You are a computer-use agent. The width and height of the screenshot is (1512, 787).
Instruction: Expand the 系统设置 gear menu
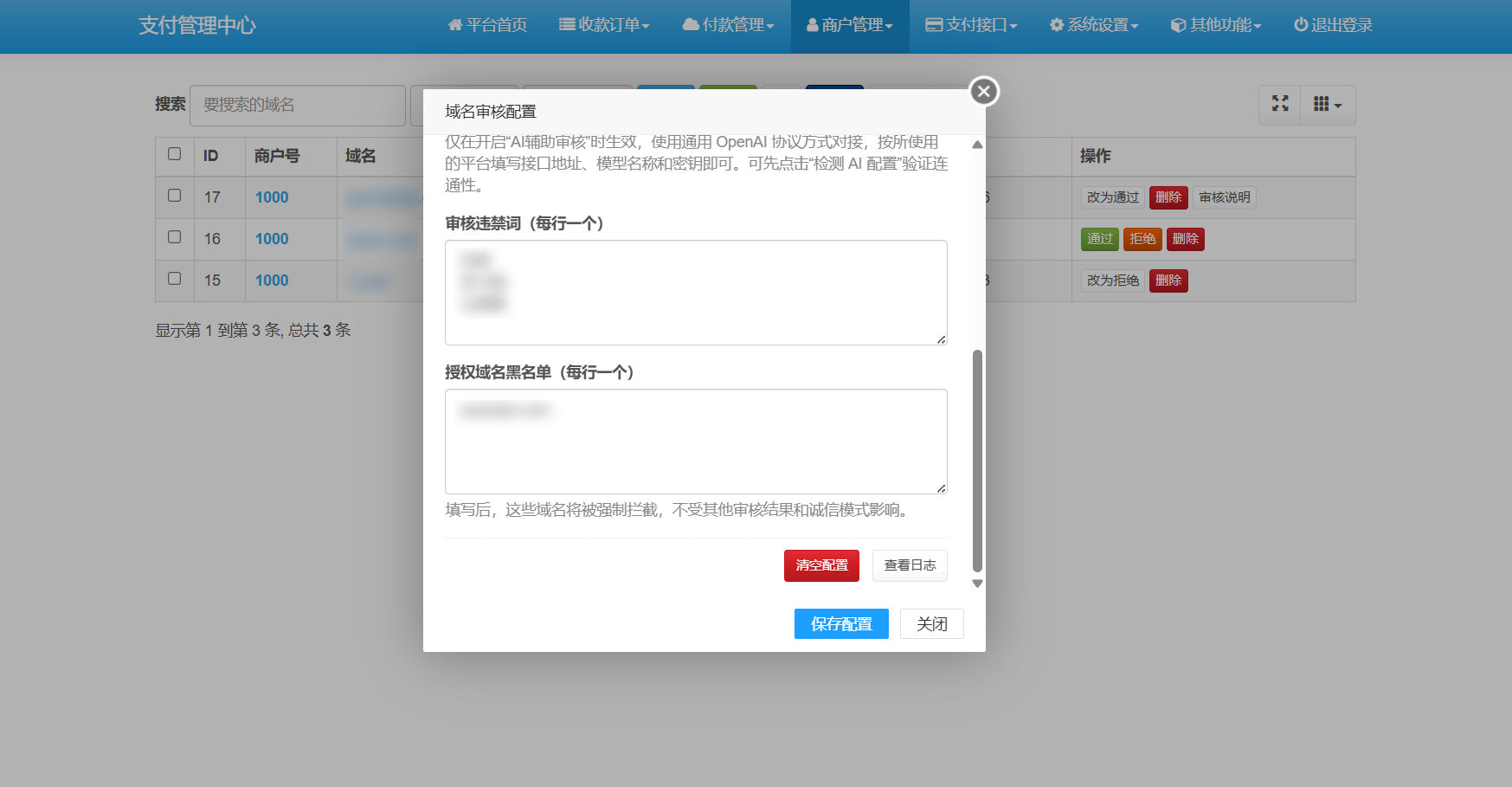pyautogui.click(x=1094, y=25)
